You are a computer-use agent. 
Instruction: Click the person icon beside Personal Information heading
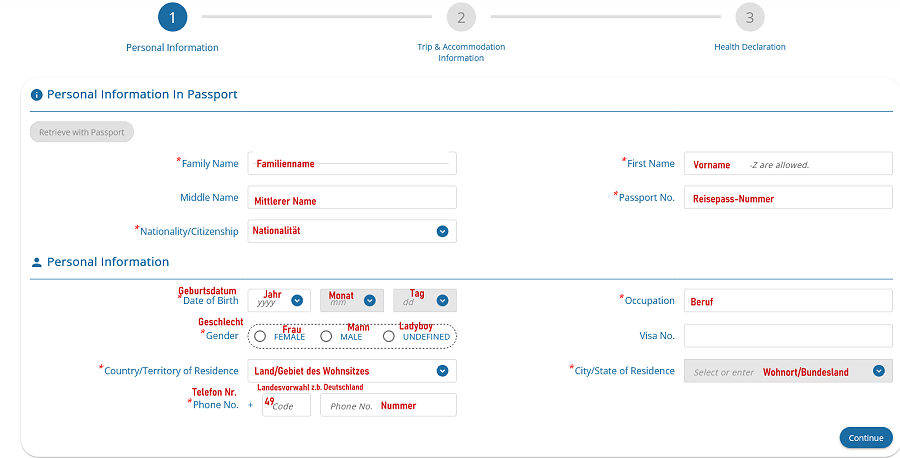coord(37,263)
